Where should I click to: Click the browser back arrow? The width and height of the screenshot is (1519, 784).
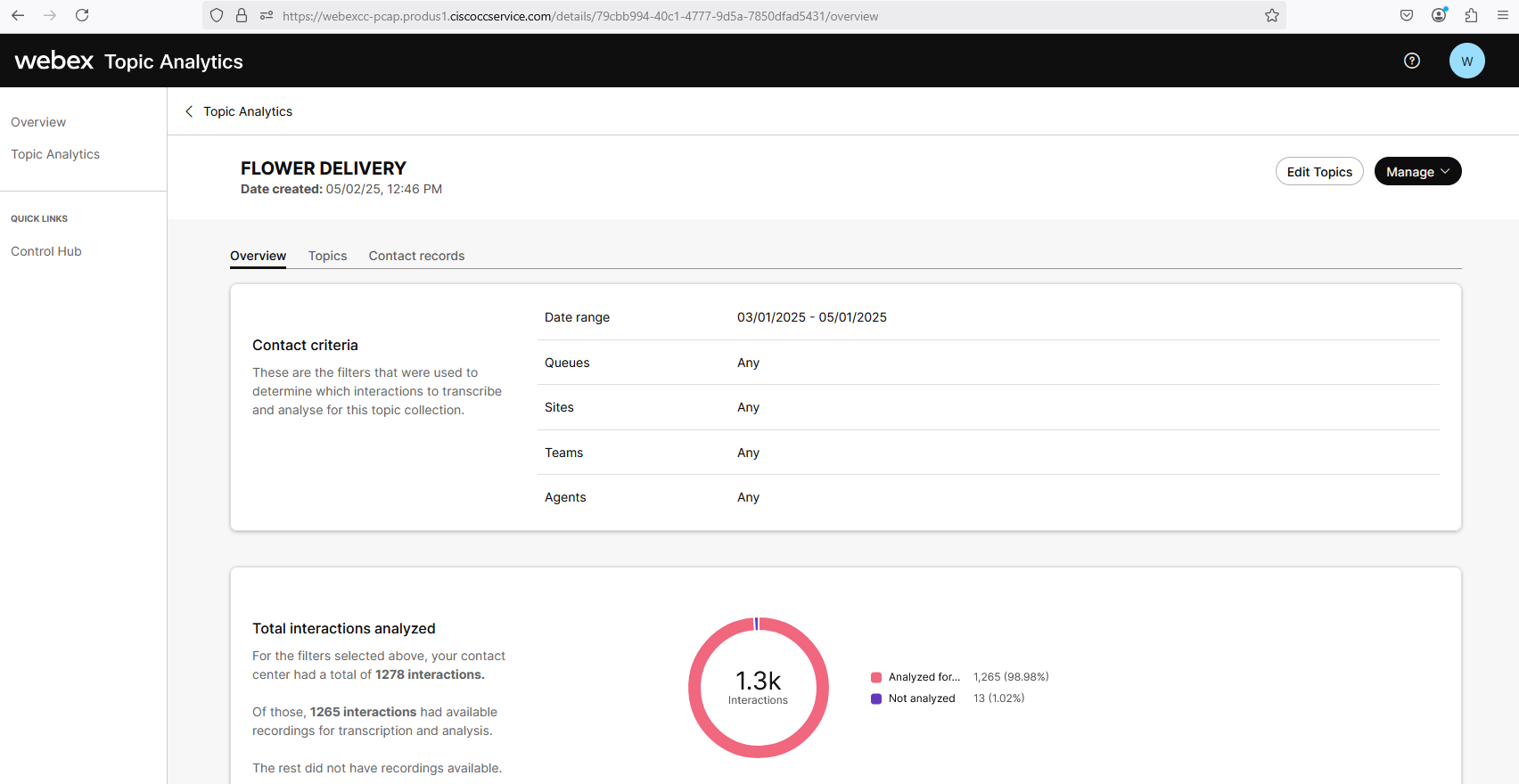(18, 15)
